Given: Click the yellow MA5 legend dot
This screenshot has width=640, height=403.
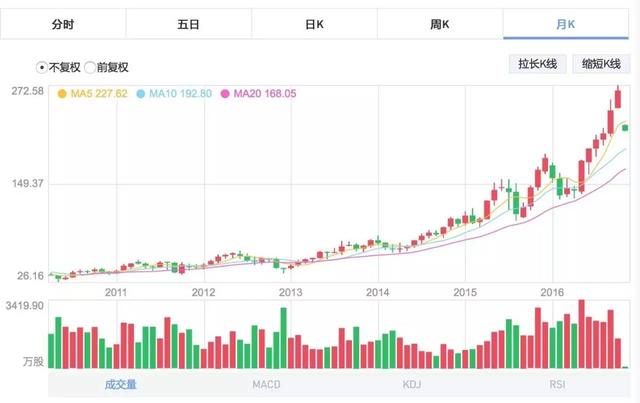Looking at the screenshot, I should pos(62,94).
